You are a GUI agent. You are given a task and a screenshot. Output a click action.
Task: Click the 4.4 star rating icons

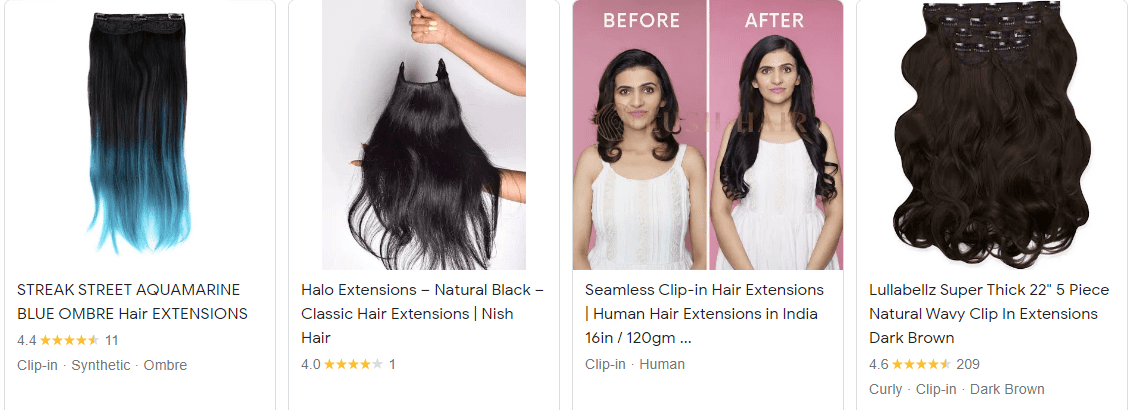tap(69, 340)
